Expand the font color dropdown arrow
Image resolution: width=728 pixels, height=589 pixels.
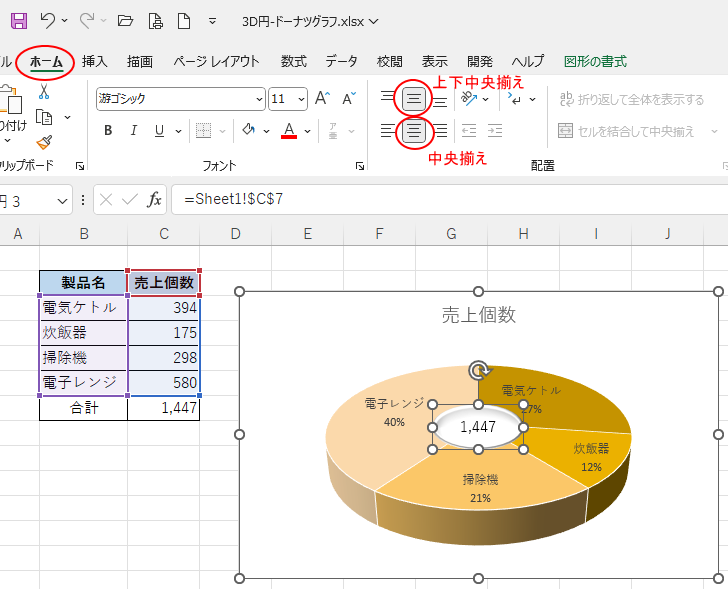tap(307, 131)
